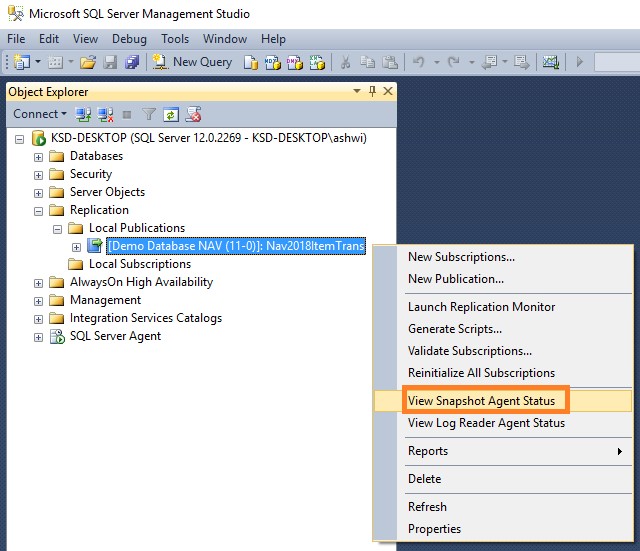
Task: Click the Save All icon
Action: (129, 62)
